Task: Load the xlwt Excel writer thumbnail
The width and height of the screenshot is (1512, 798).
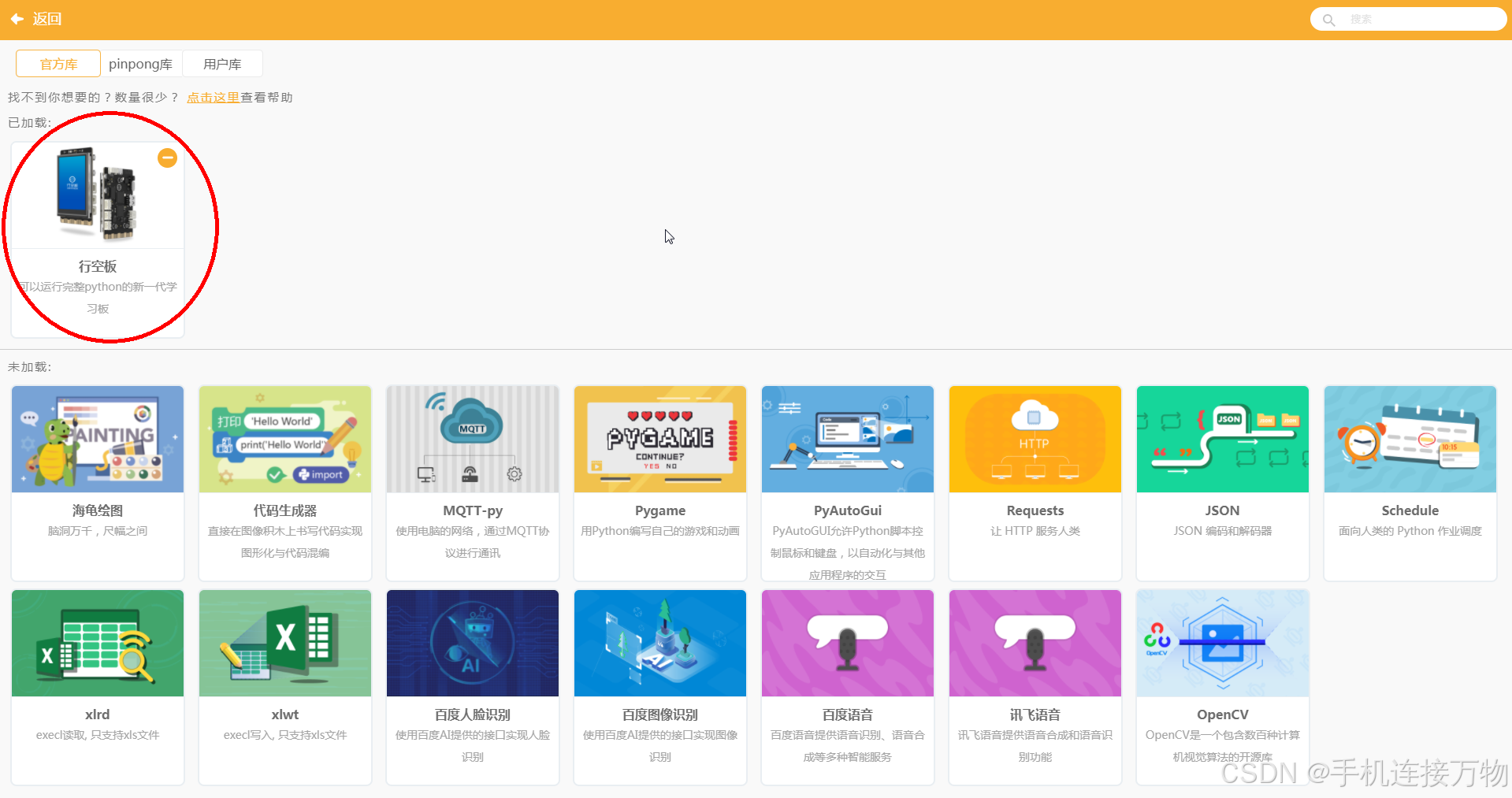Action: (x=285, y=643)
